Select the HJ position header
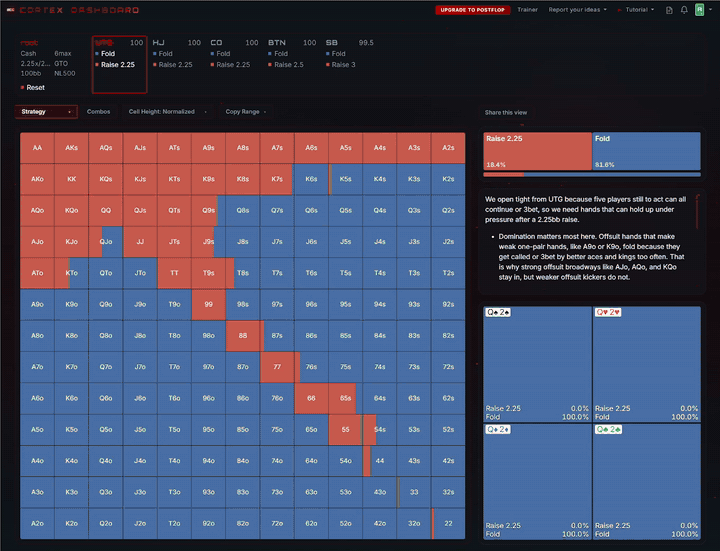 point(158,43)
